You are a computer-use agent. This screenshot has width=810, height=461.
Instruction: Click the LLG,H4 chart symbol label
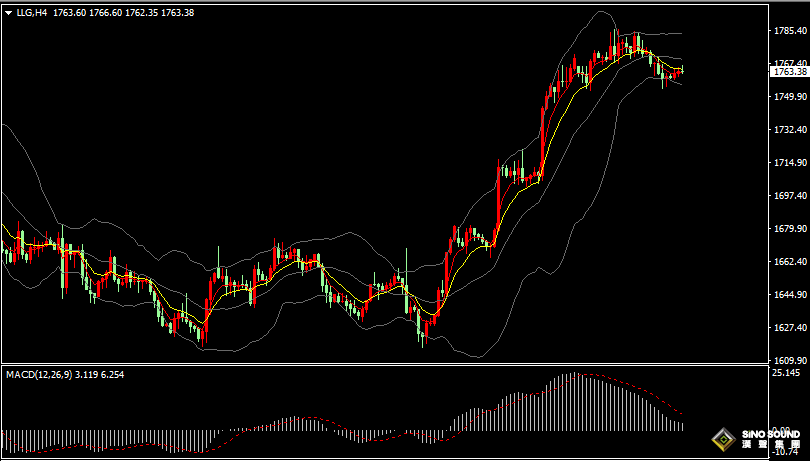[31, 13]
